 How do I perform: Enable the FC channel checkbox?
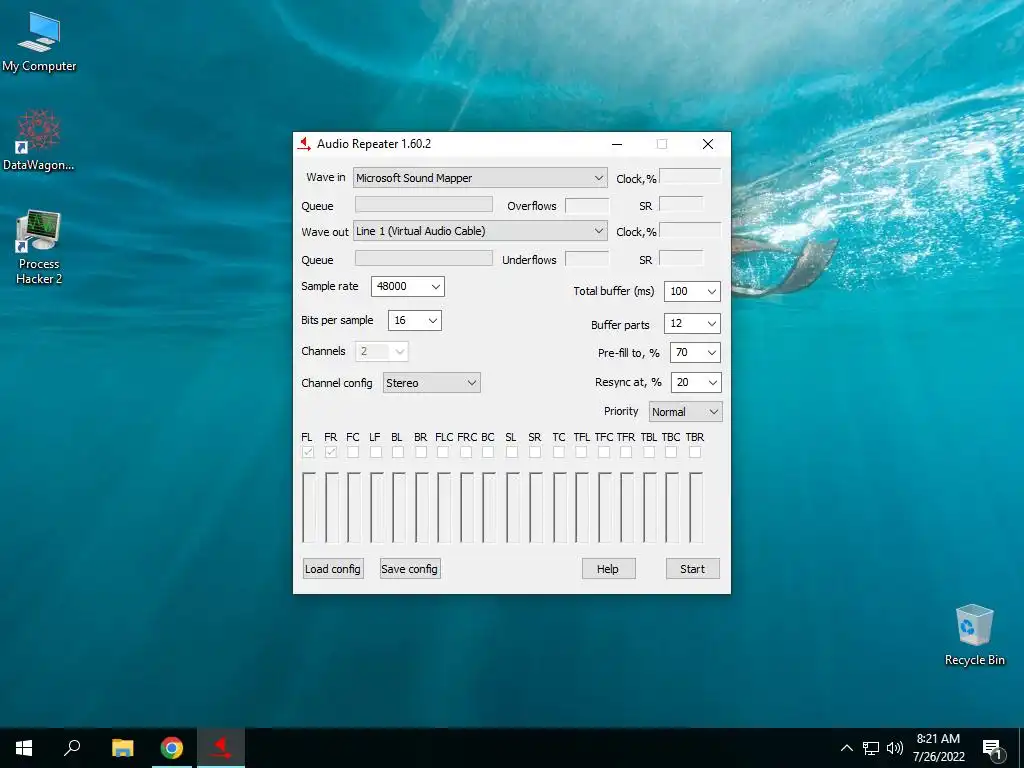coord(353,452)
